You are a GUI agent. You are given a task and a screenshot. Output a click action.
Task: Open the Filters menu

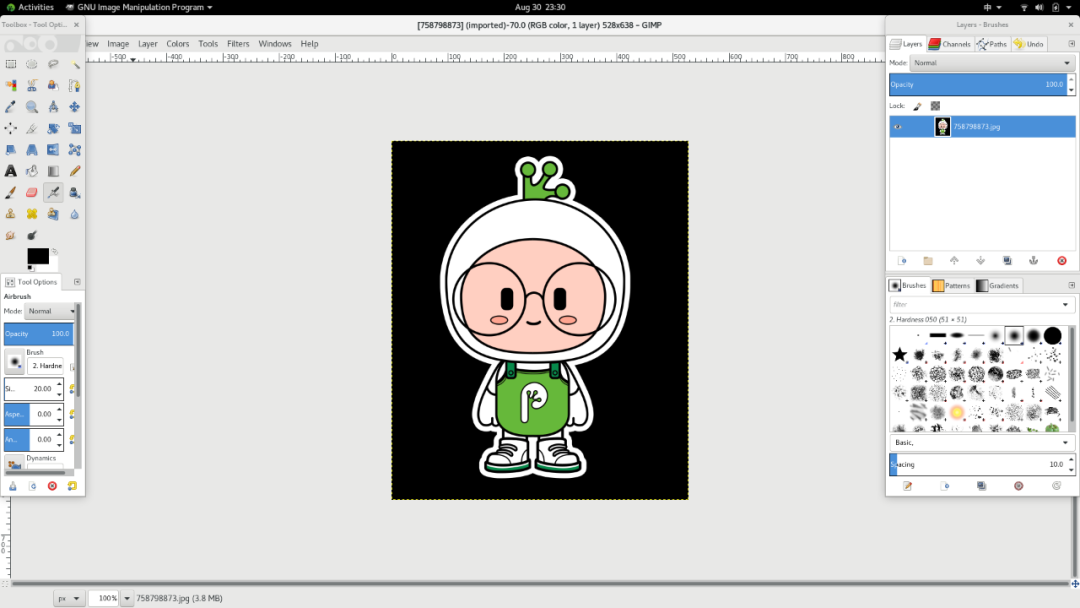pos(238,43)
